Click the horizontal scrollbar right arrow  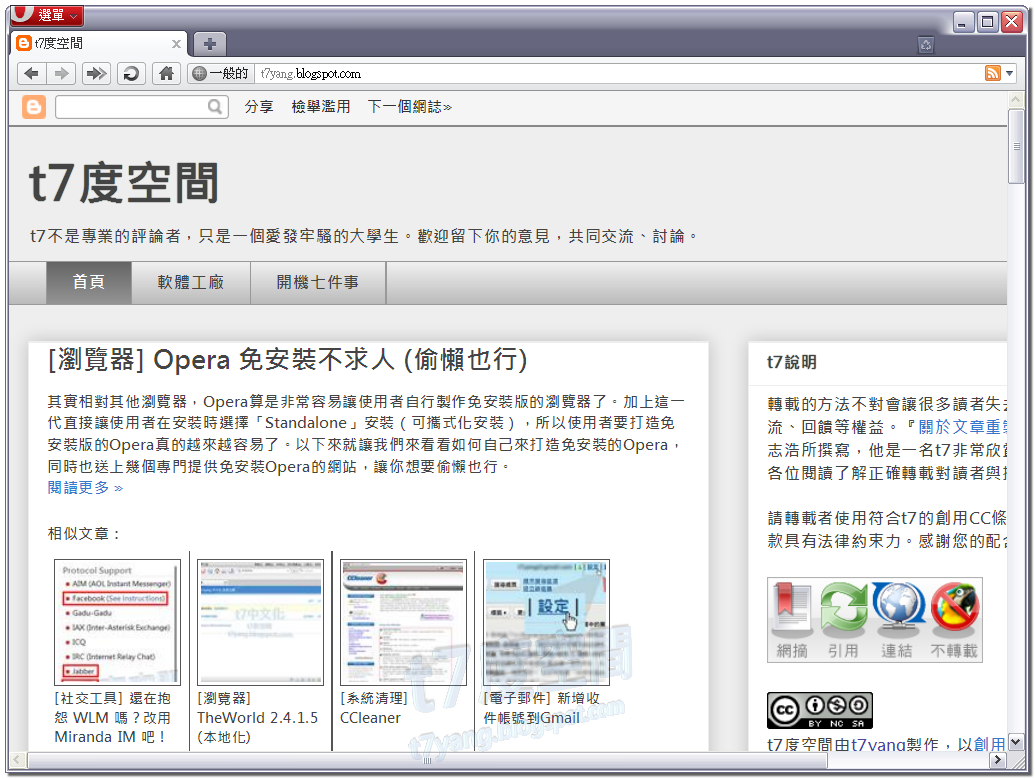(998, 760)
